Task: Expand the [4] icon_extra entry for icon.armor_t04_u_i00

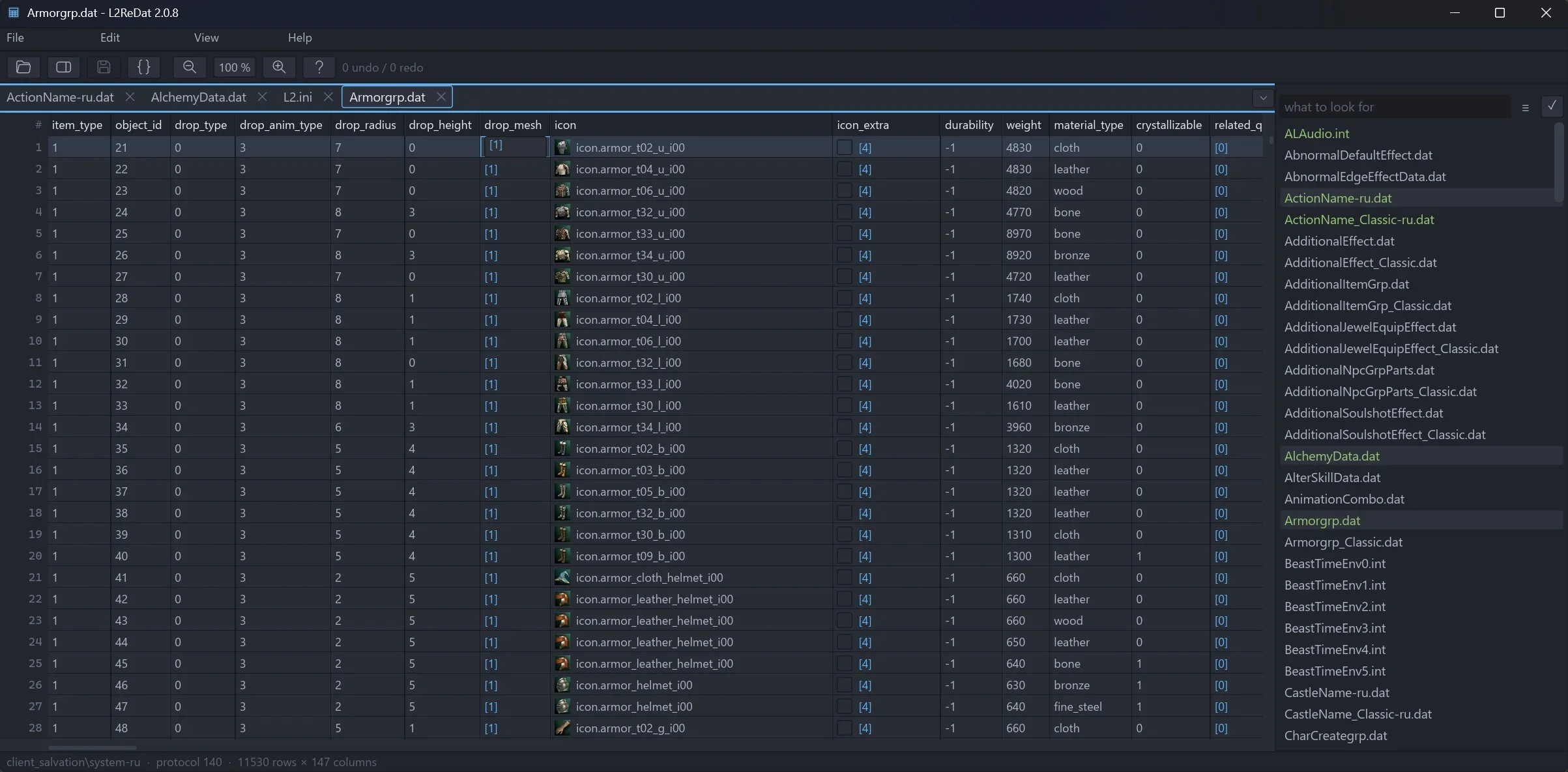Action: pyautogui.click(x=865, y=169)
